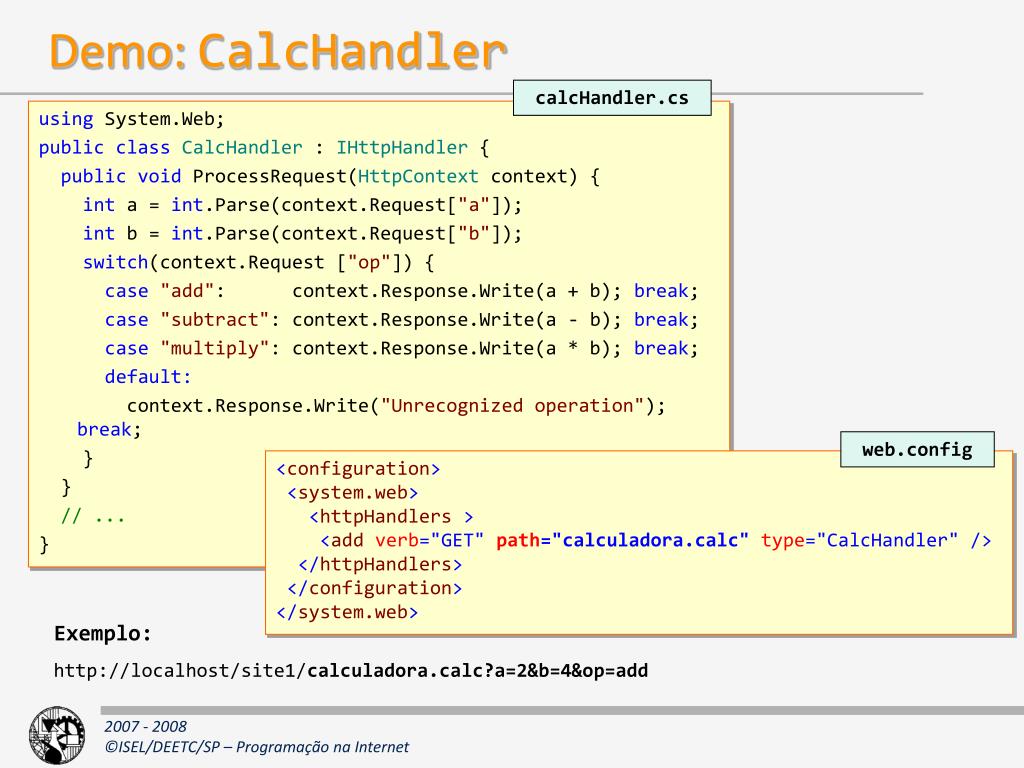Click the </system.web> closing tag

pyautogui.click(x=347, y=612)
